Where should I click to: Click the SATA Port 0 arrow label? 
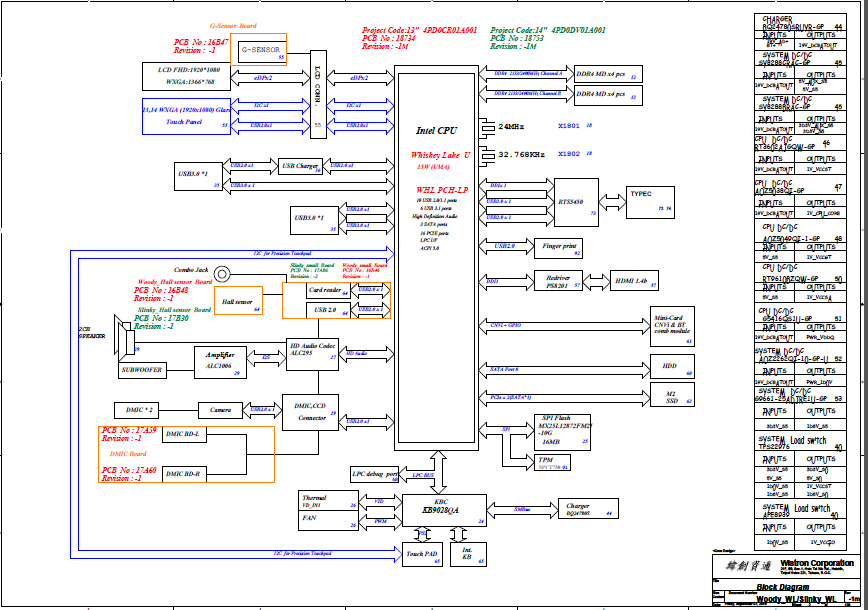[504, 369]
